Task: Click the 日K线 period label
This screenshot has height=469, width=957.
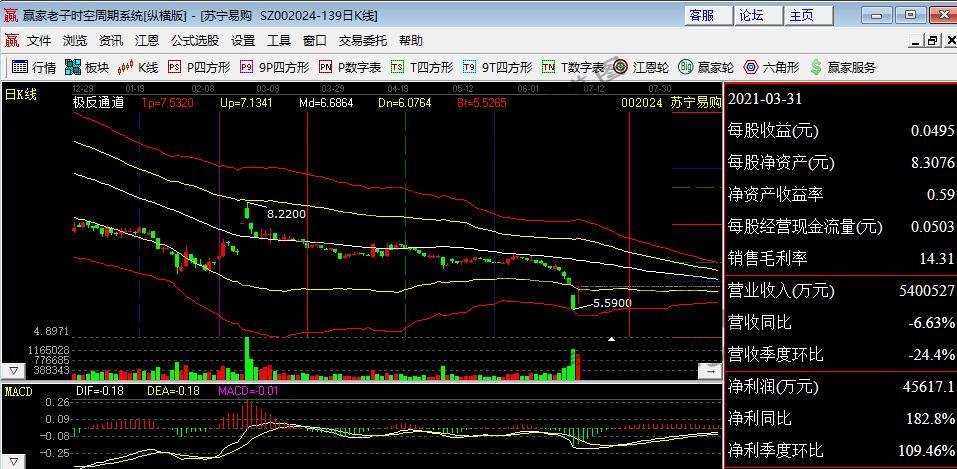Action: click(x=21, y=95)
